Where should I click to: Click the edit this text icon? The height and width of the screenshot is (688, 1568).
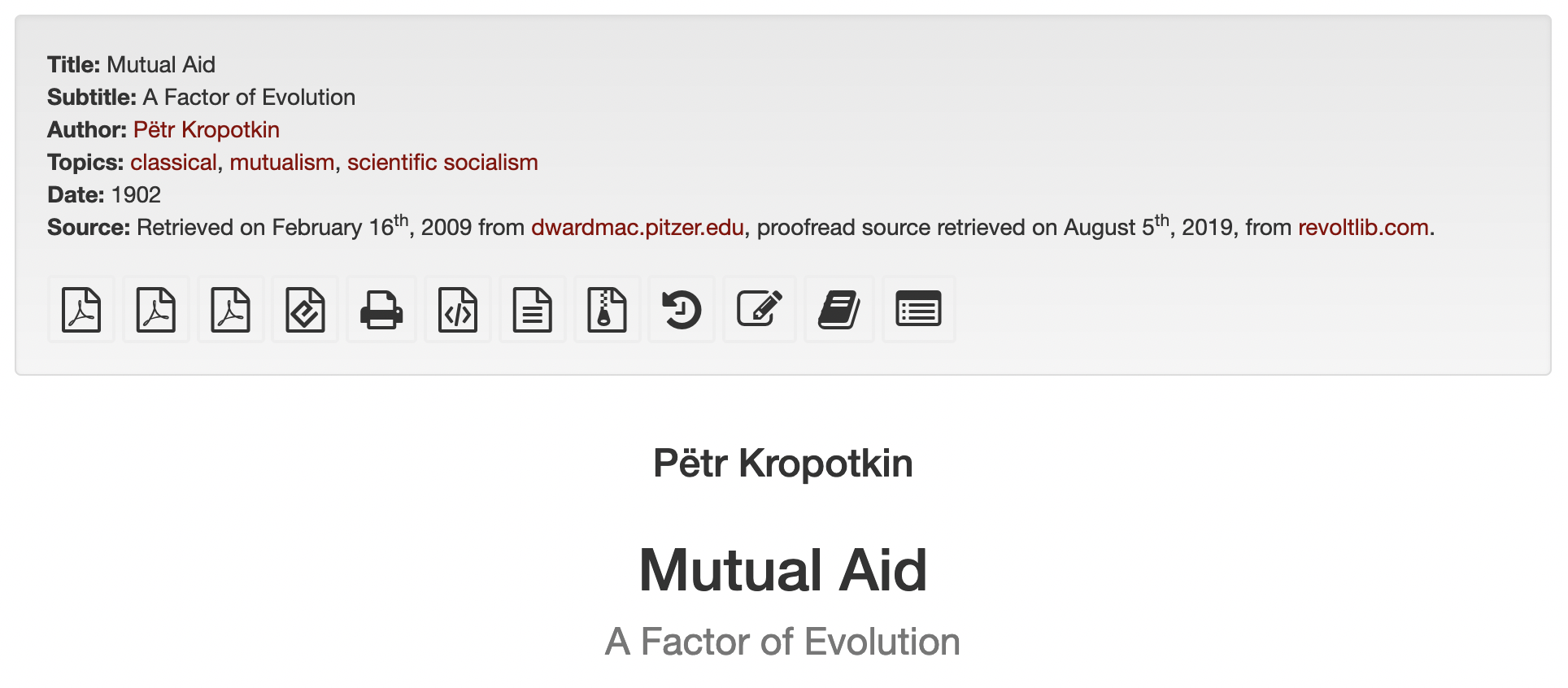[x=760, y=310]
